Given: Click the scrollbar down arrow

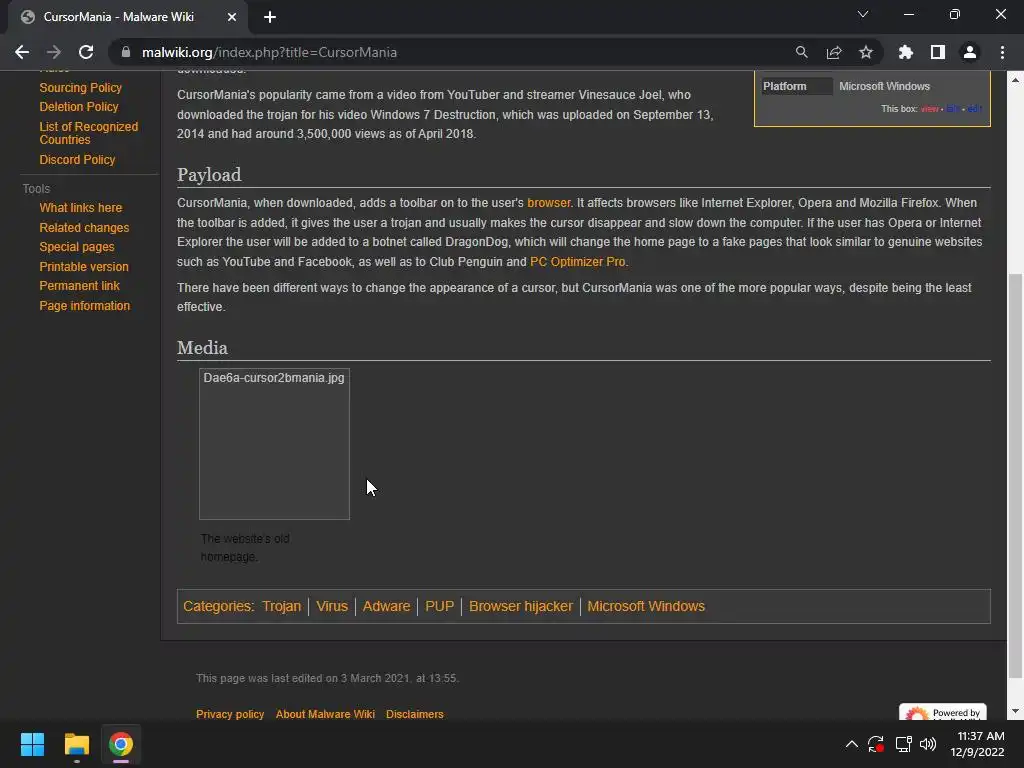Looking at the screenshot, I should point(1015,711).
